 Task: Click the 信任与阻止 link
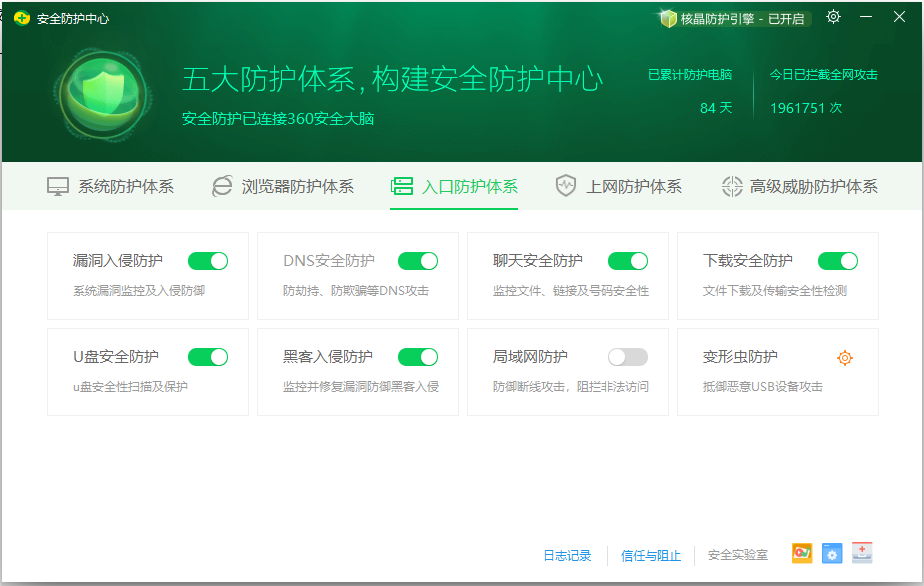650,554
